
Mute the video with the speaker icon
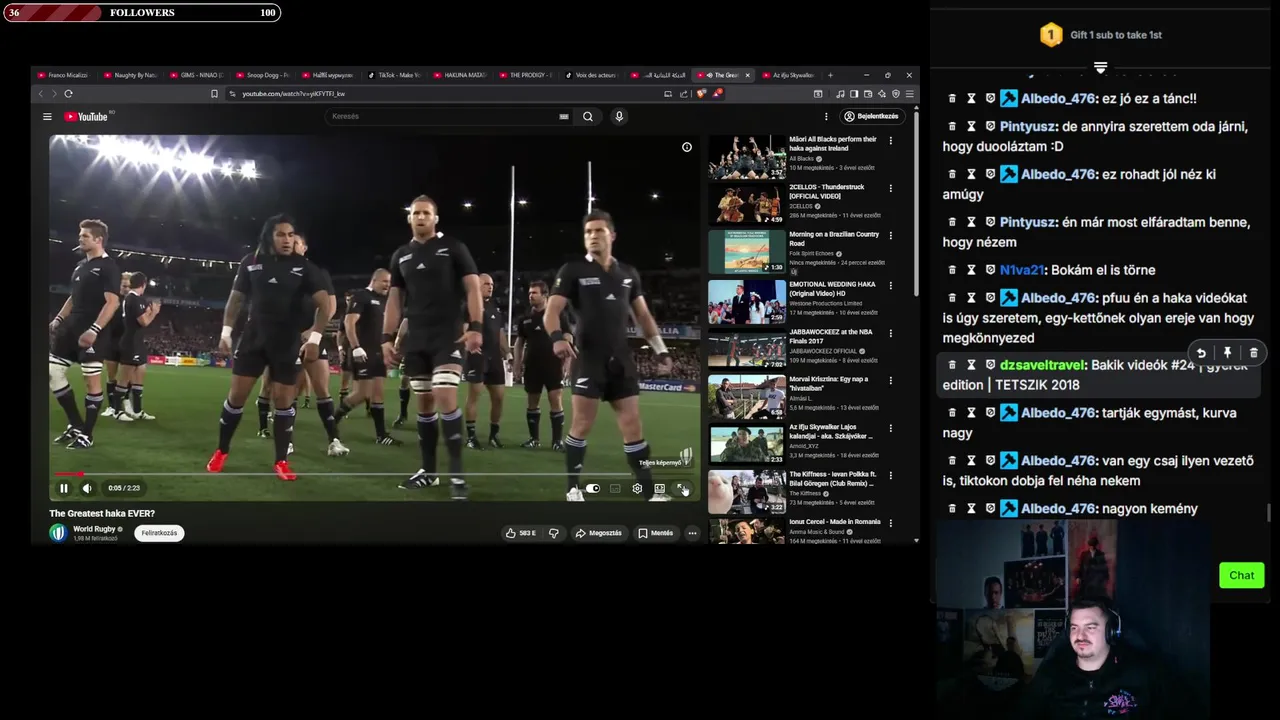tap(87, 488)
